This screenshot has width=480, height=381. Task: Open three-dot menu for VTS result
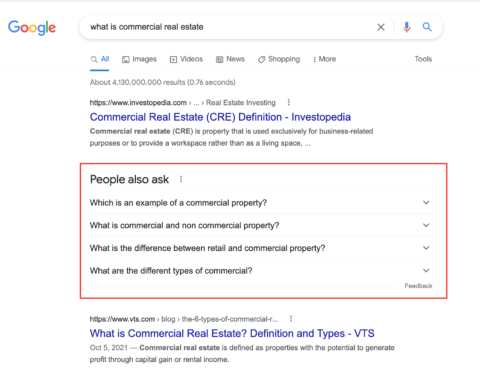click(291, 319)
